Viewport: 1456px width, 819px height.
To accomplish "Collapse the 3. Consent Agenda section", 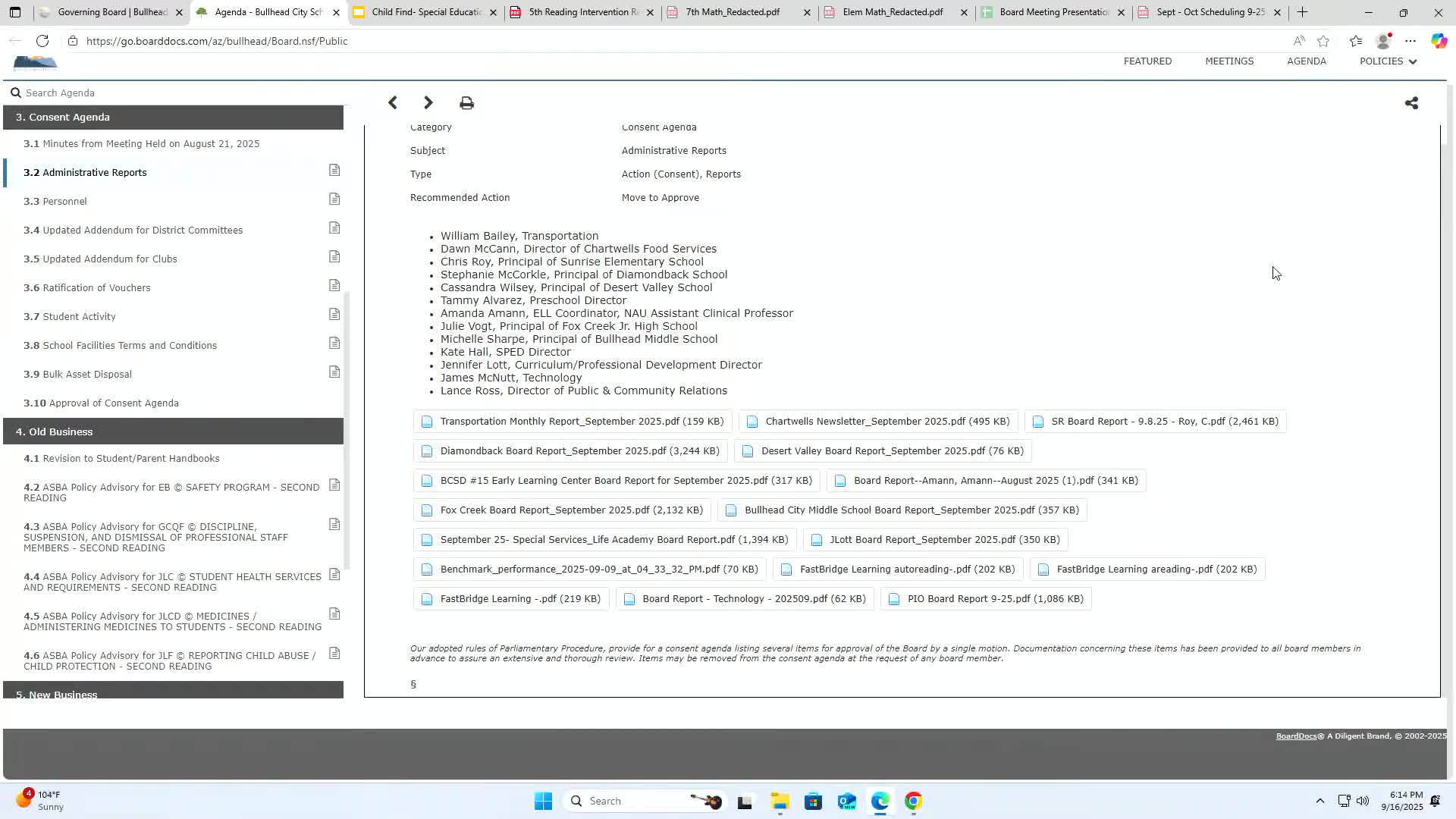I will (x=173, y=118).
